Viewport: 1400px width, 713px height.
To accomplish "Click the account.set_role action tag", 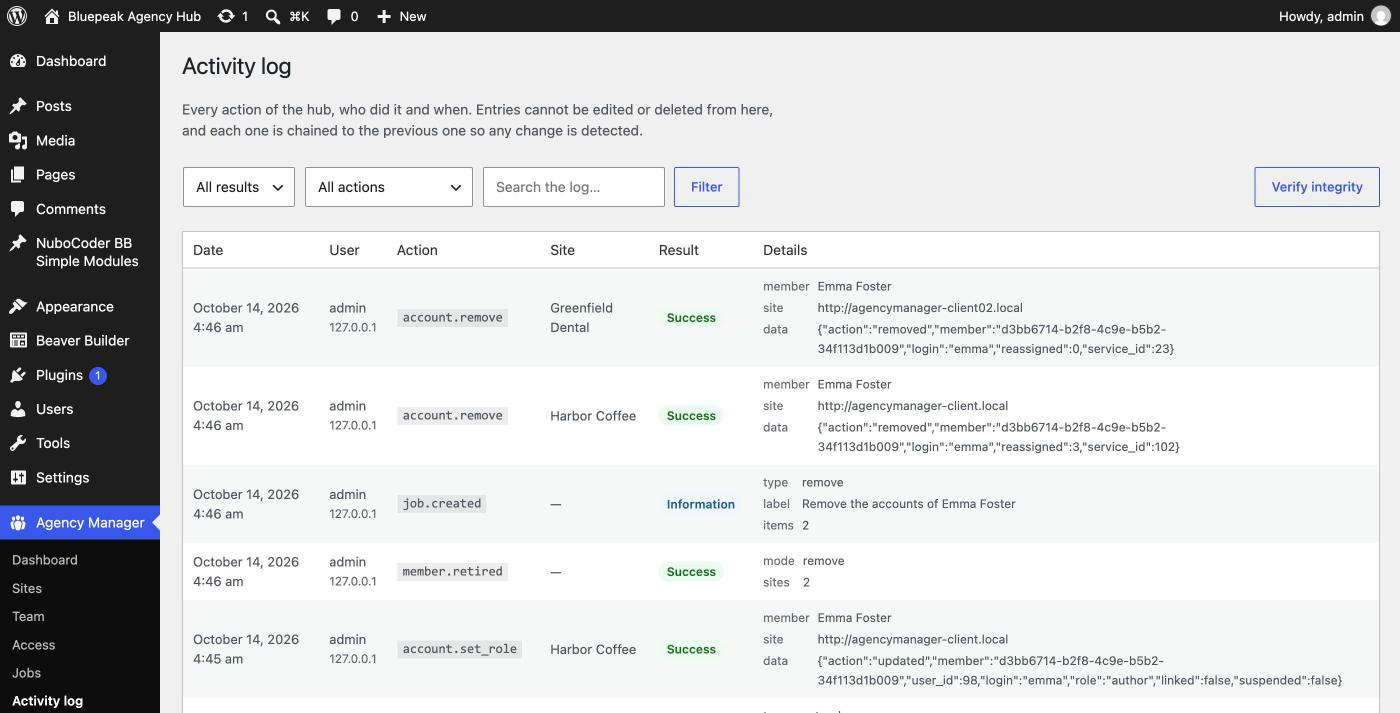I will (460, 649).
